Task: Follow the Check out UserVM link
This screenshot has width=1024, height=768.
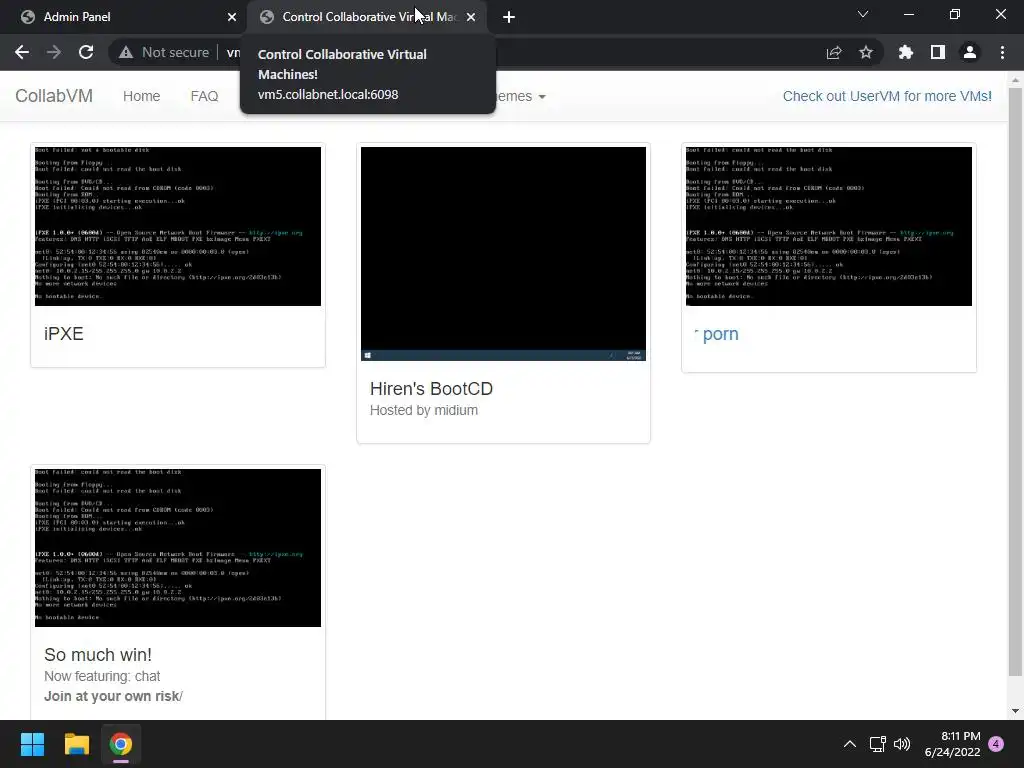Action: click(x=887, y=96)
